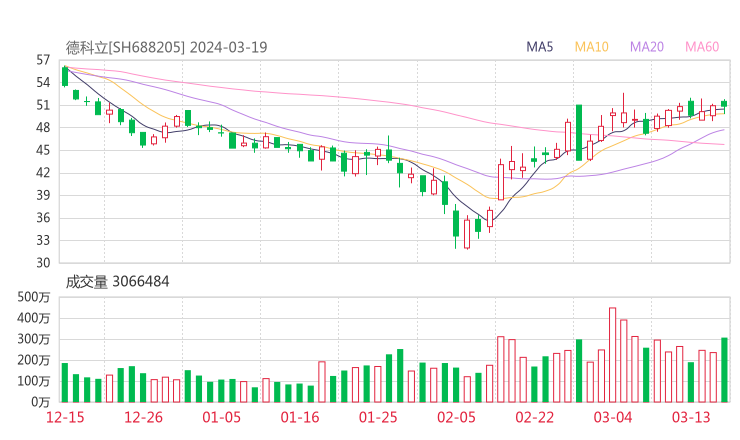Click the 02-05 date axis label

click(x=456, y=416)
